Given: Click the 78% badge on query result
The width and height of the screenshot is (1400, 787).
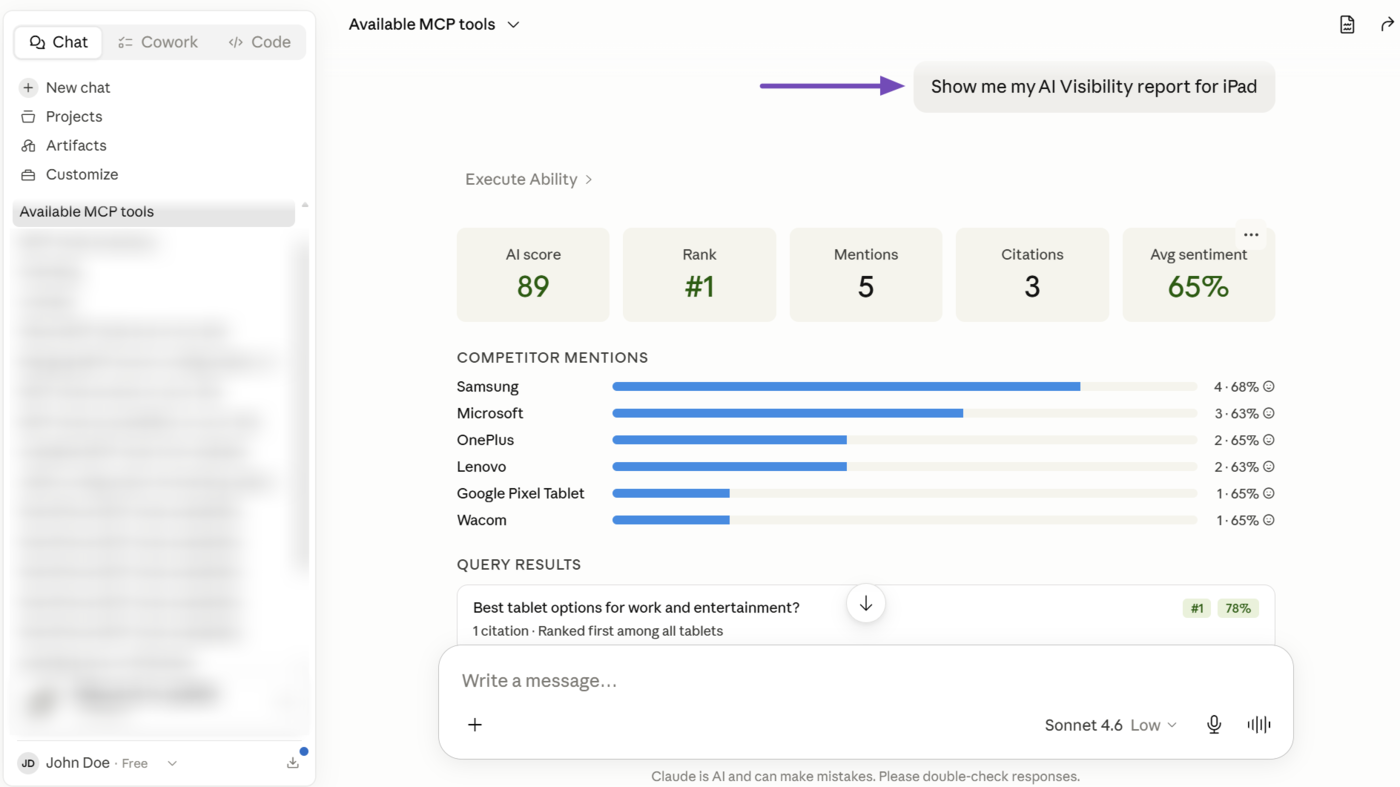Looking at the screenshot, I should [1238, 609].
